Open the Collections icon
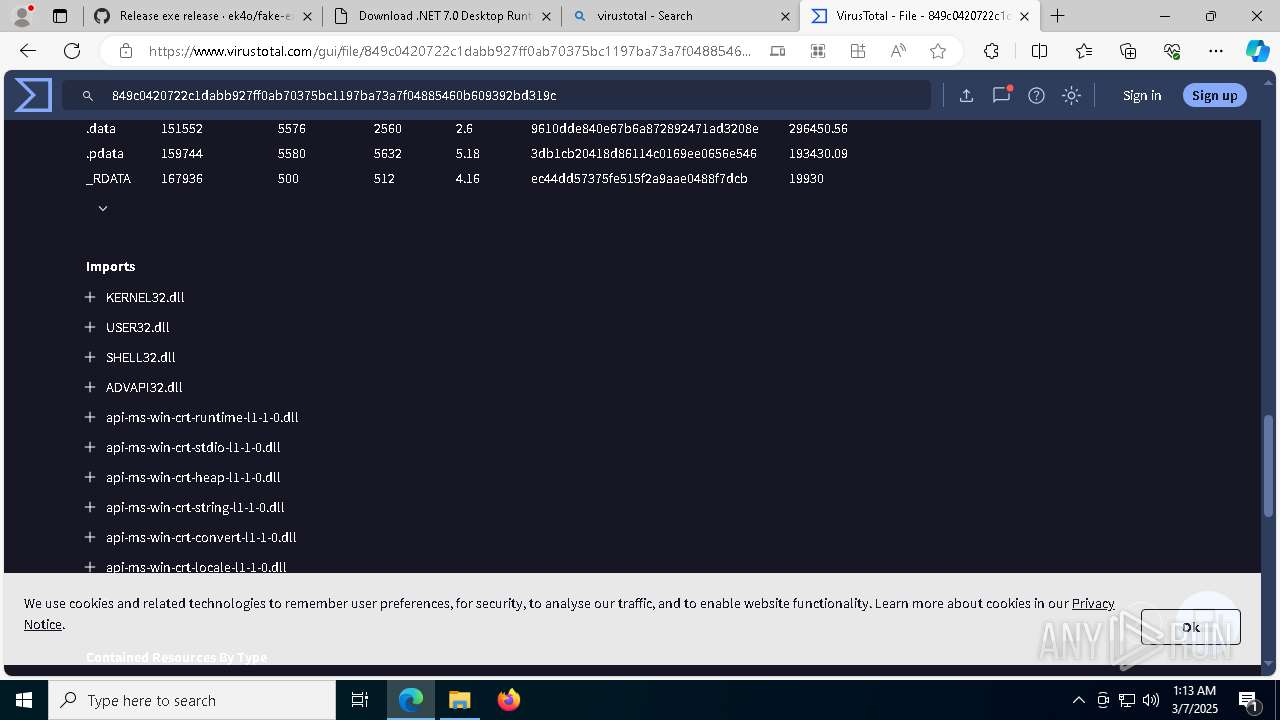1280x720 pixels. [1128, 51]
